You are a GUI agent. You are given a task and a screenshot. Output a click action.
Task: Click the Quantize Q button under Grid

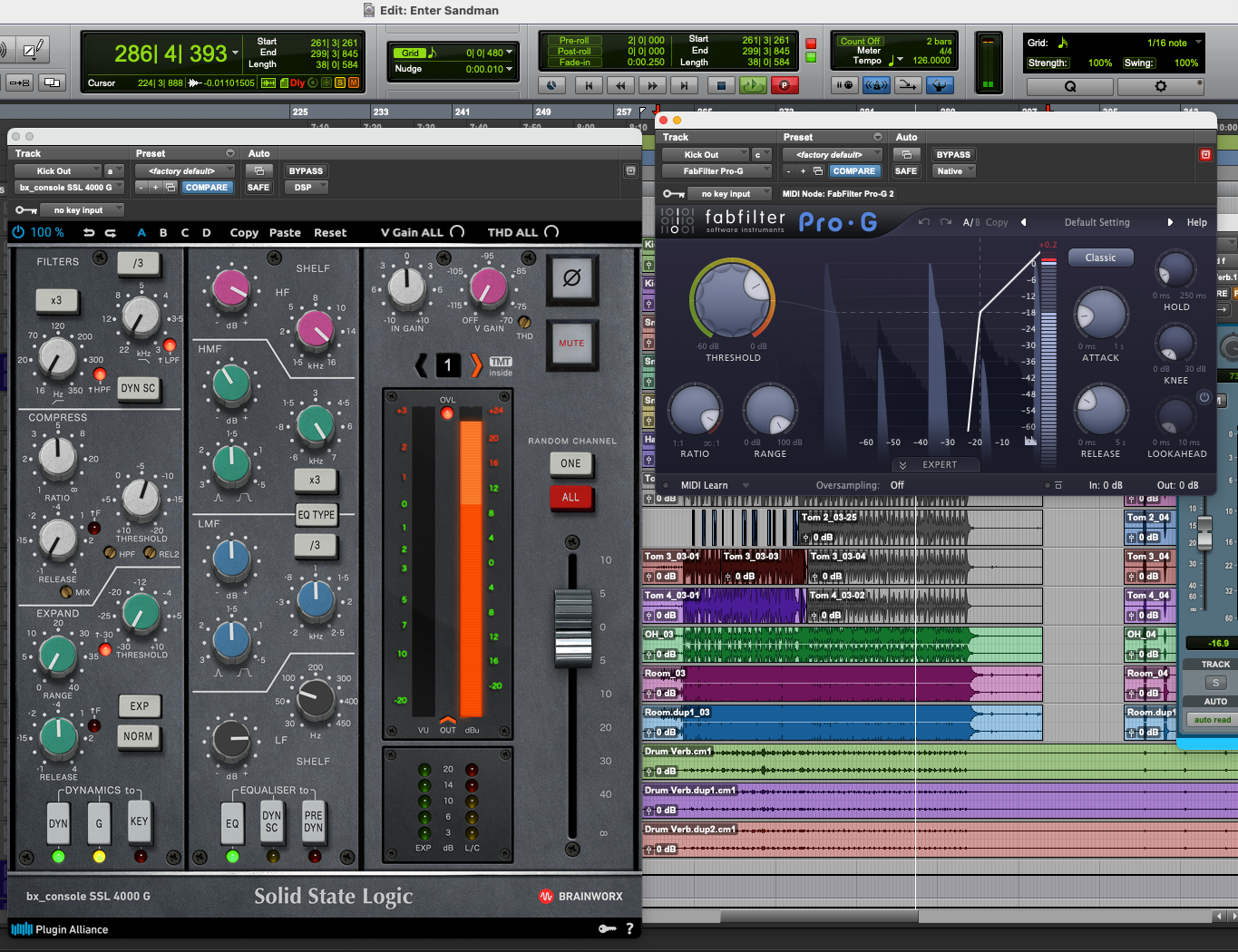tap(1070, 86)
